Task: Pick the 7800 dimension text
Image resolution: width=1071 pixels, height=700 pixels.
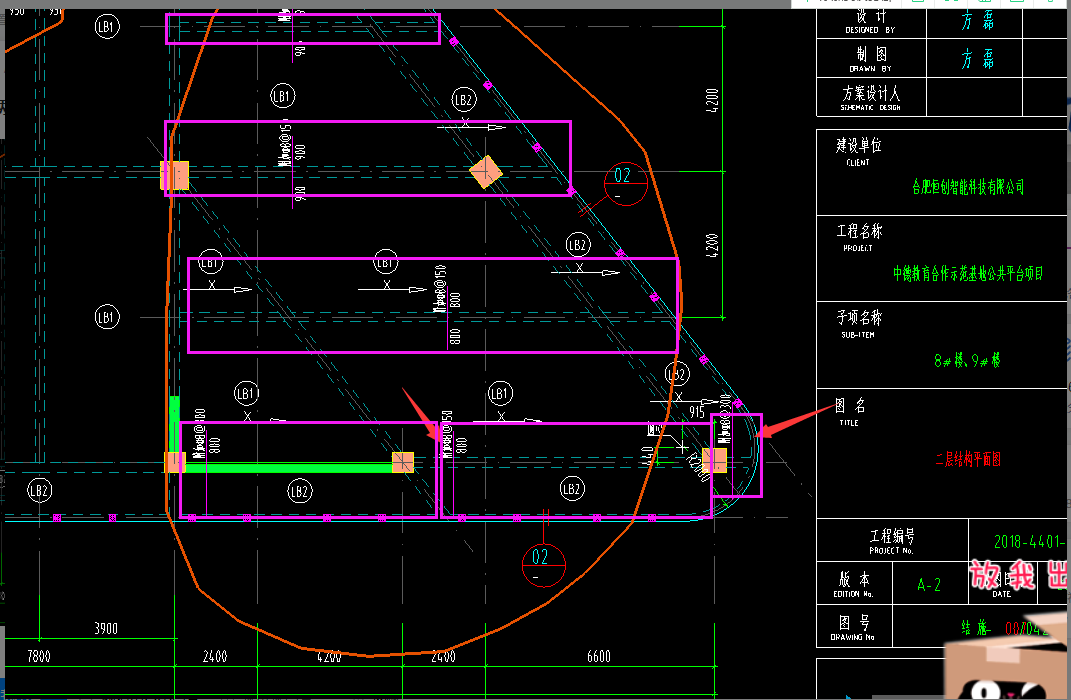Action: (x=39, y=656)
